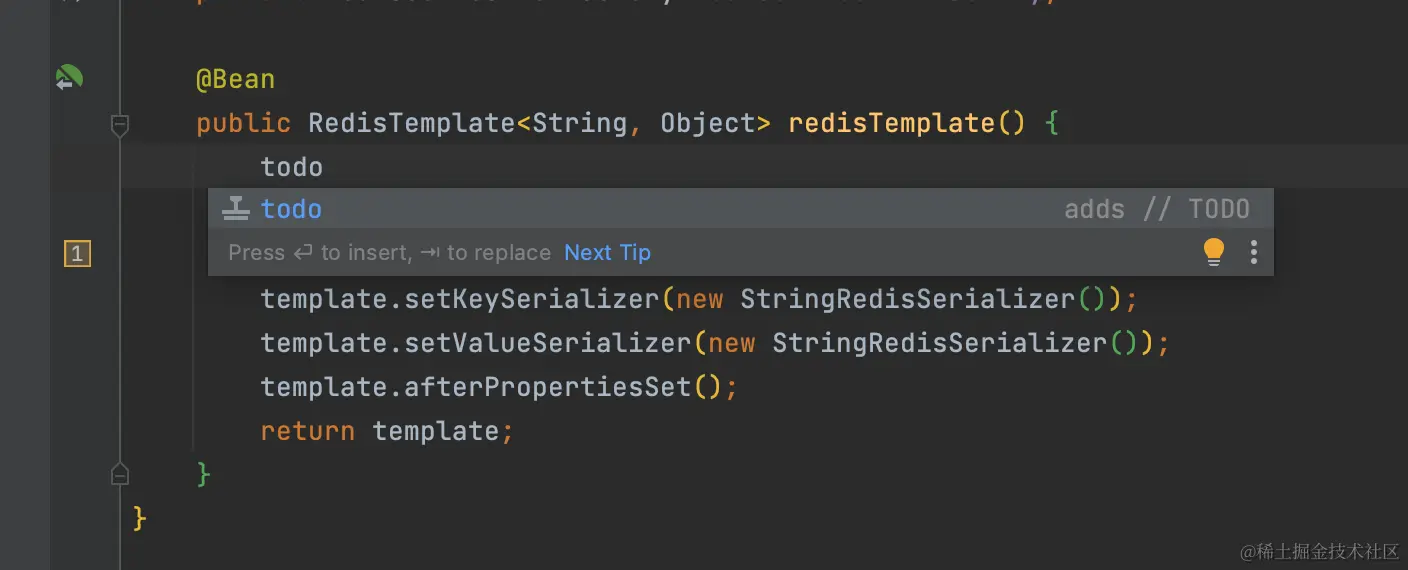Click the afterPropertiesSet method call
Image resolution: width=1408 pixels, height=570 pixels.
click(x=547, y=387)
